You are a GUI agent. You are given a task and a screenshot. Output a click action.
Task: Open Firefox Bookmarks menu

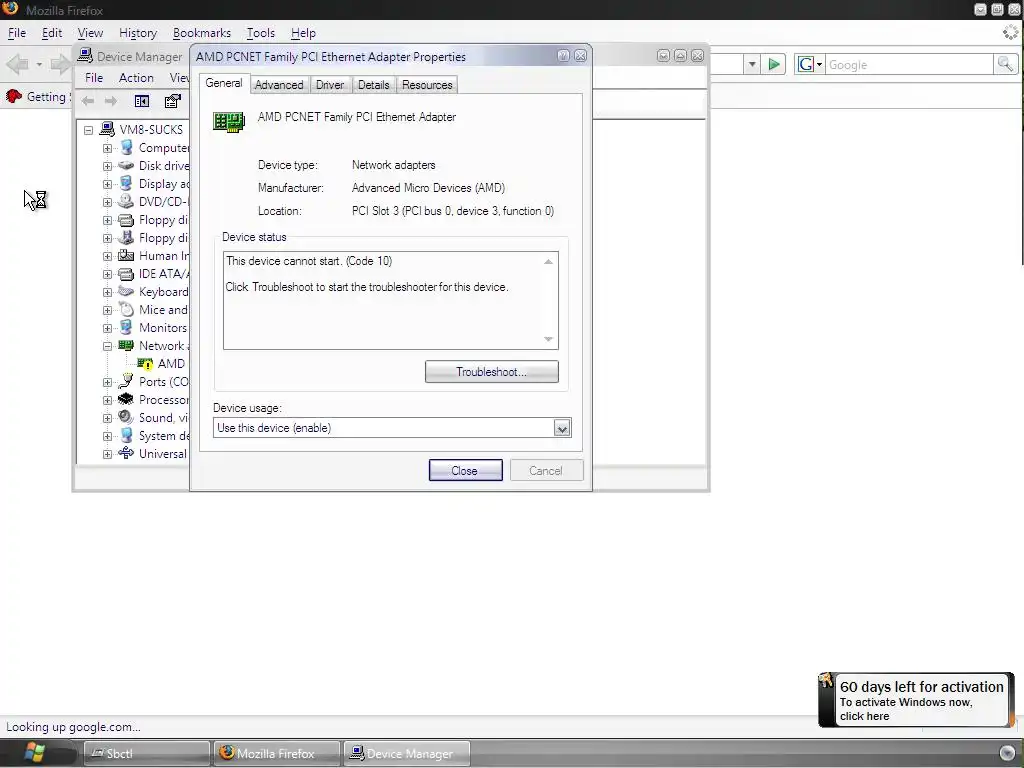coord(202,33)
